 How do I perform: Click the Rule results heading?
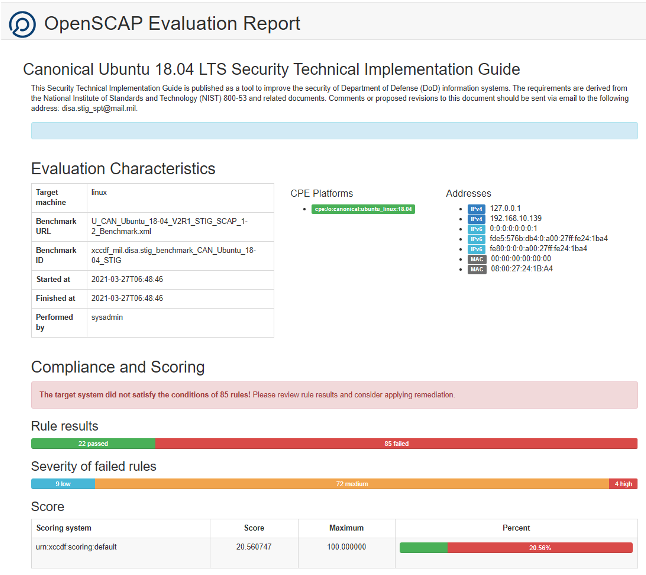65,426
